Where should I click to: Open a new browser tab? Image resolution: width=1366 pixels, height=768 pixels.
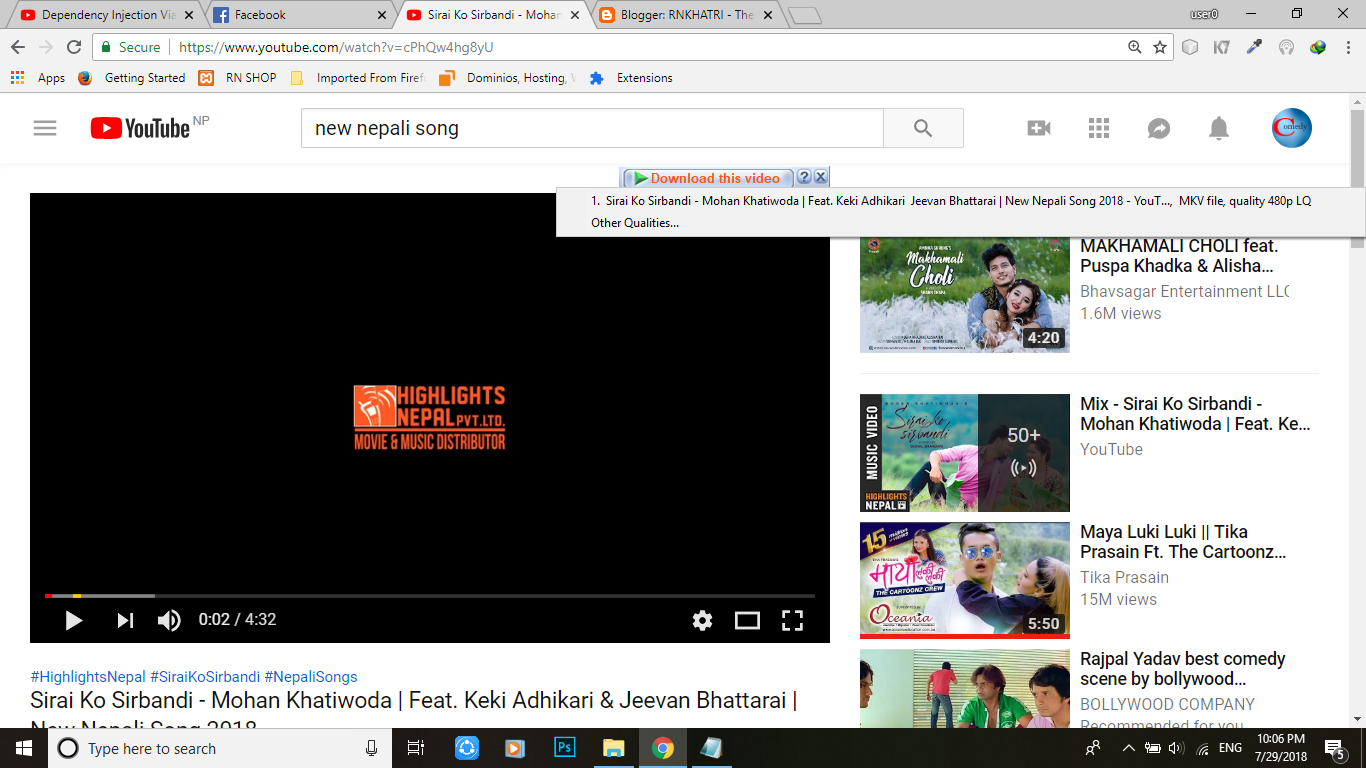[805, 15]
